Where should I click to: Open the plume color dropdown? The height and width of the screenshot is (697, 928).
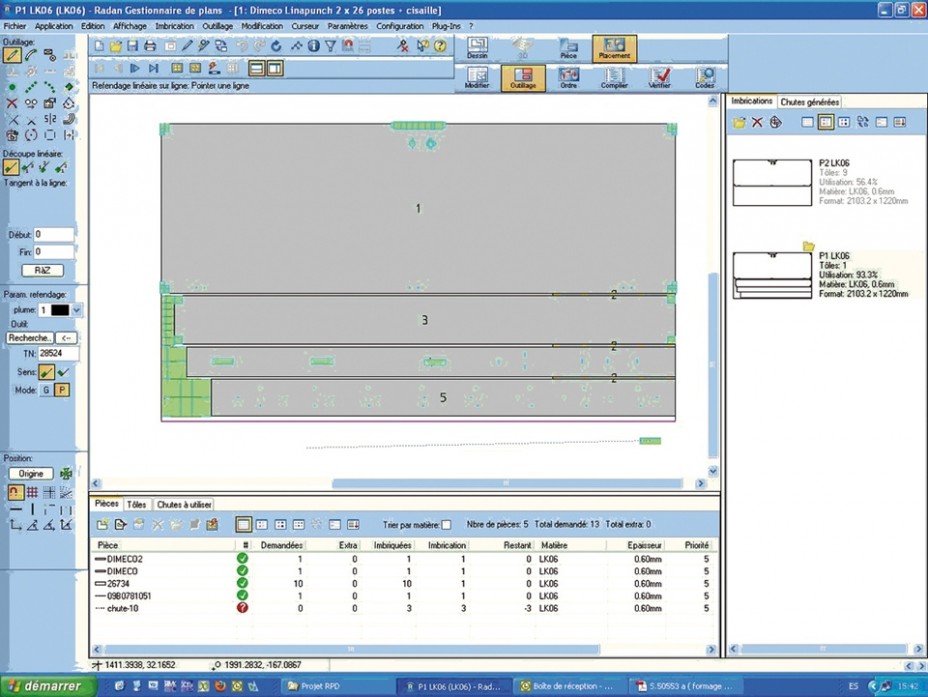[77, 310]
